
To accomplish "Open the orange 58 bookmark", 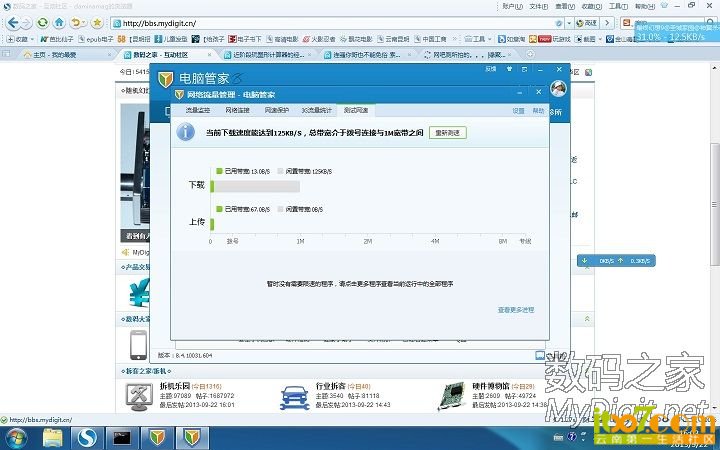I will point(121,39).
